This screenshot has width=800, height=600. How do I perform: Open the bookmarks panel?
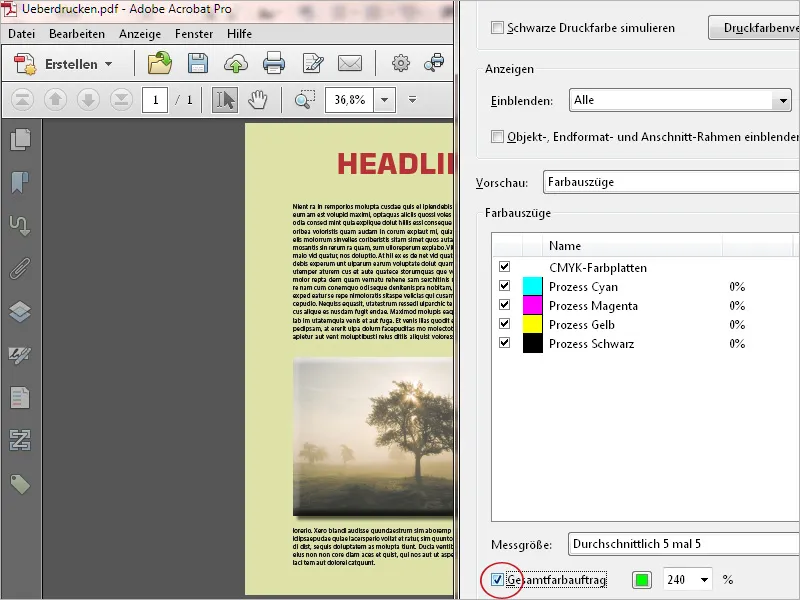click(19, 182)
